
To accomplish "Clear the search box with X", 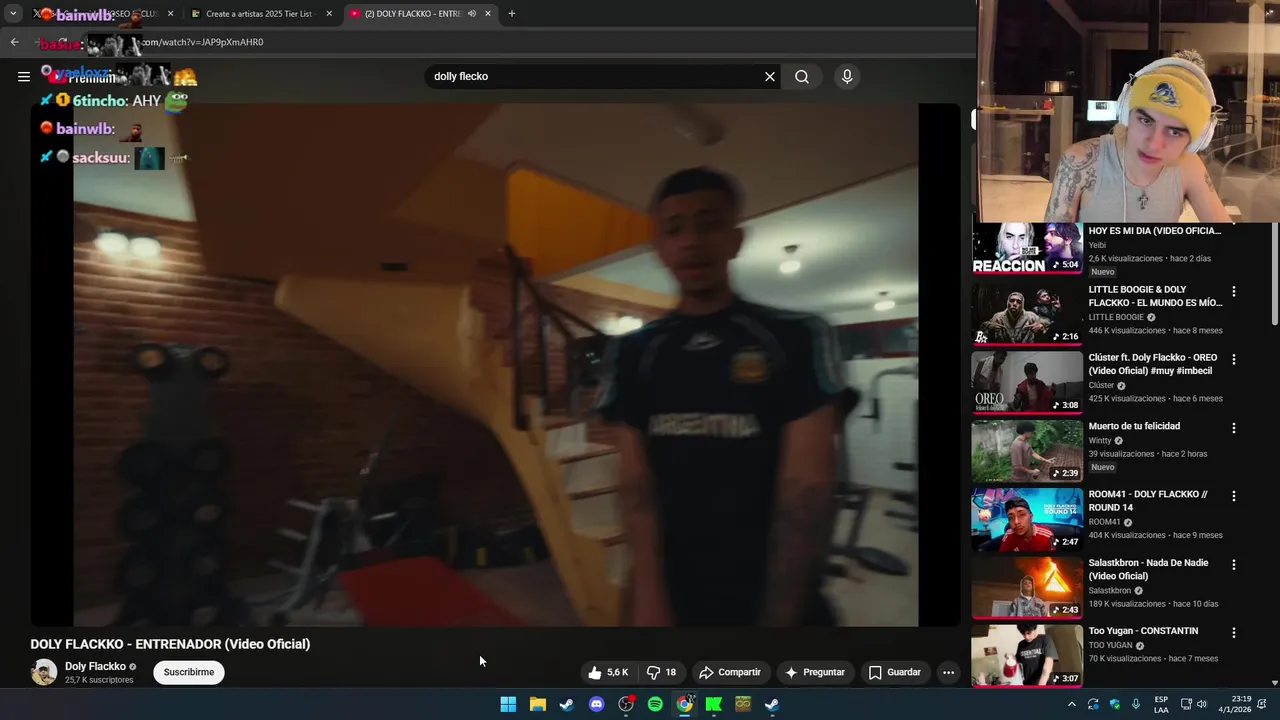I will (x=770, y=76).
